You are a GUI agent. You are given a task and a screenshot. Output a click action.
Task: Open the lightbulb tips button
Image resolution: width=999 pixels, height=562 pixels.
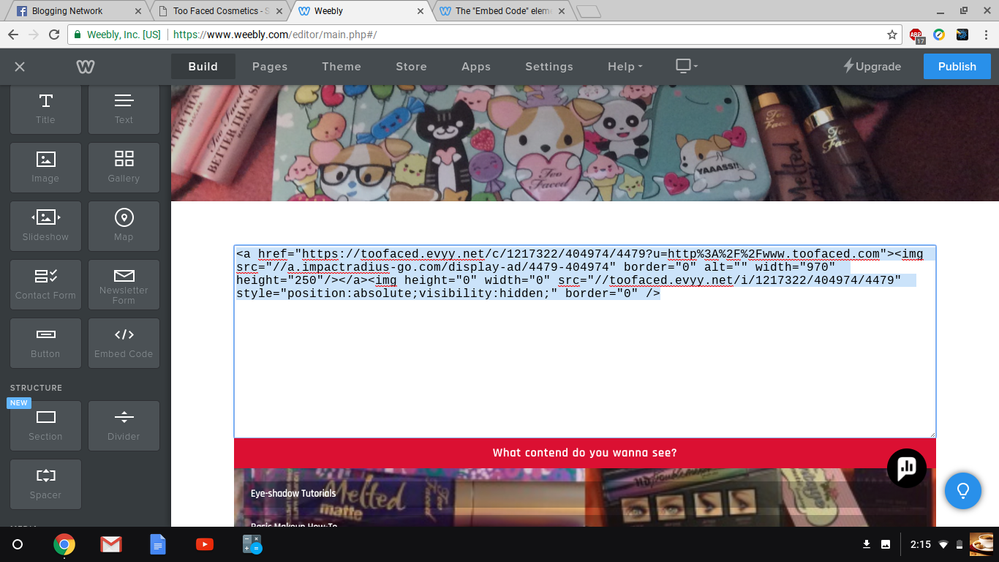(x=963, y=491)
